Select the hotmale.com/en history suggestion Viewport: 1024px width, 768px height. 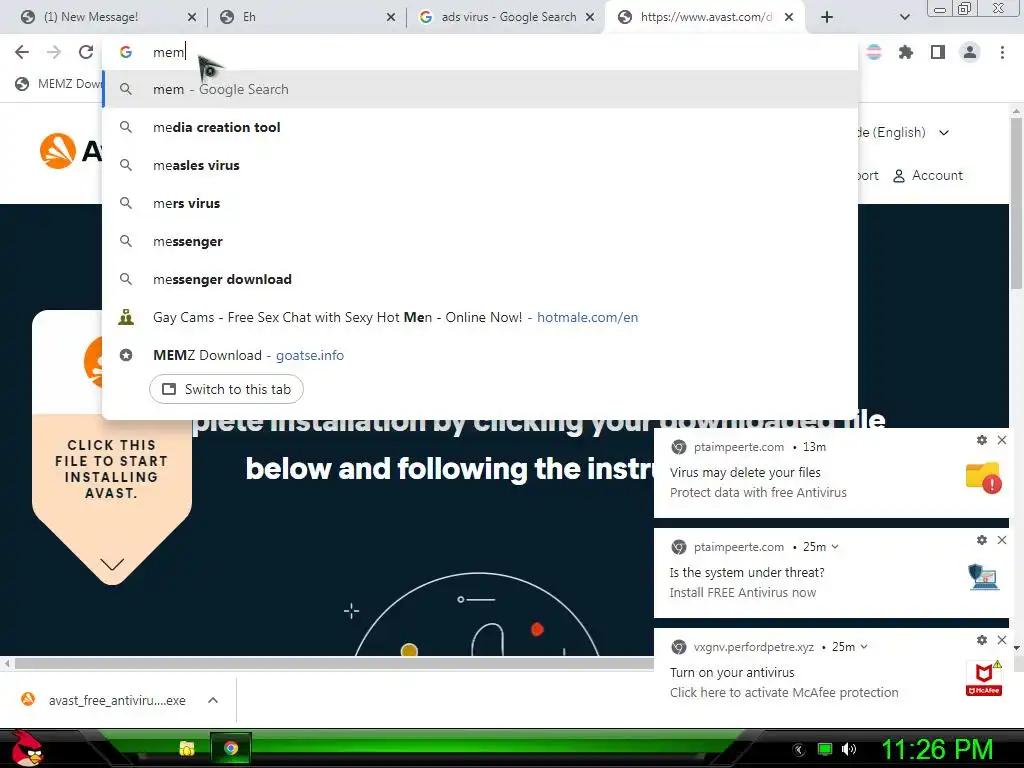tap(480, 317)
